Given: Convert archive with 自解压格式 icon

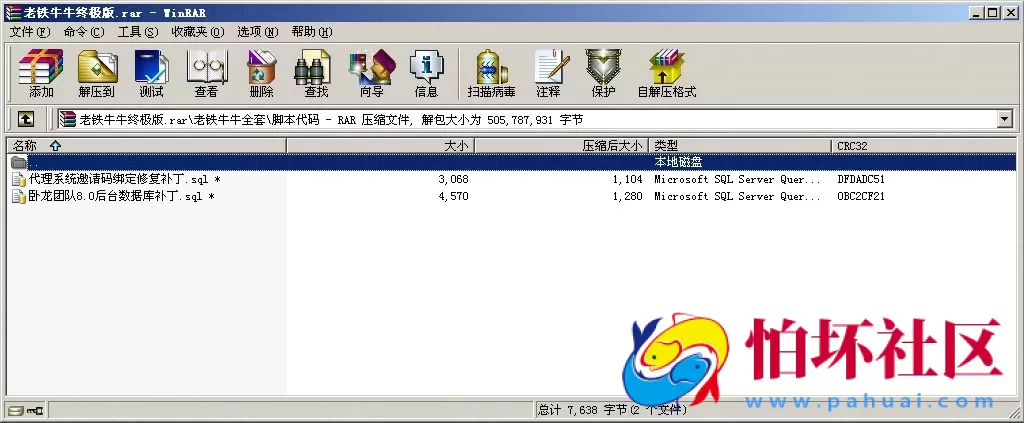Looking at the screenshot, I should [x=667, y=73].
